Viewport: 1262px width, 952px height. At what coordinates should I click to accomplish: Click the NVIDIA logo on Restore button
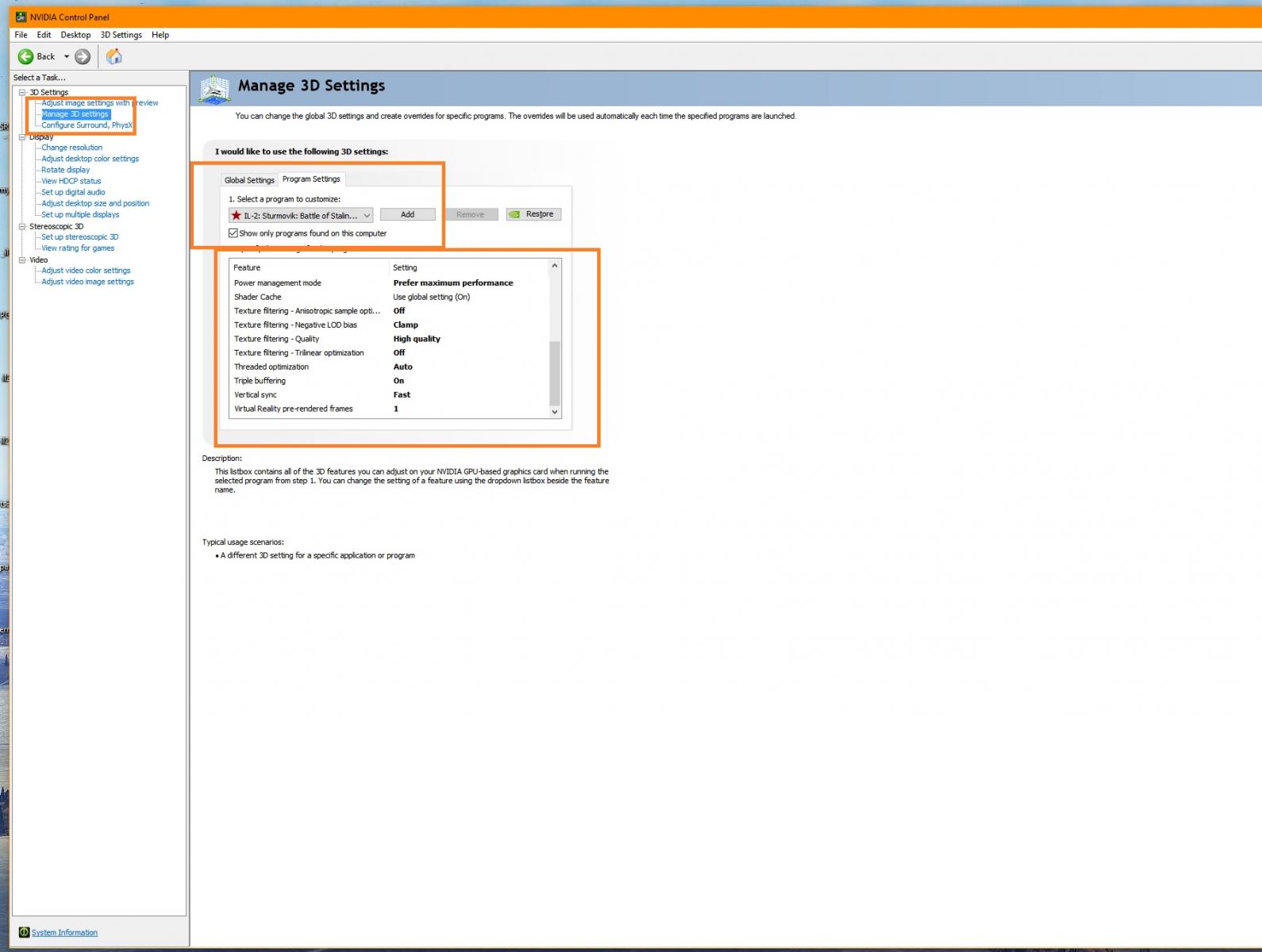pyautogui.click(x=514, y=214)
